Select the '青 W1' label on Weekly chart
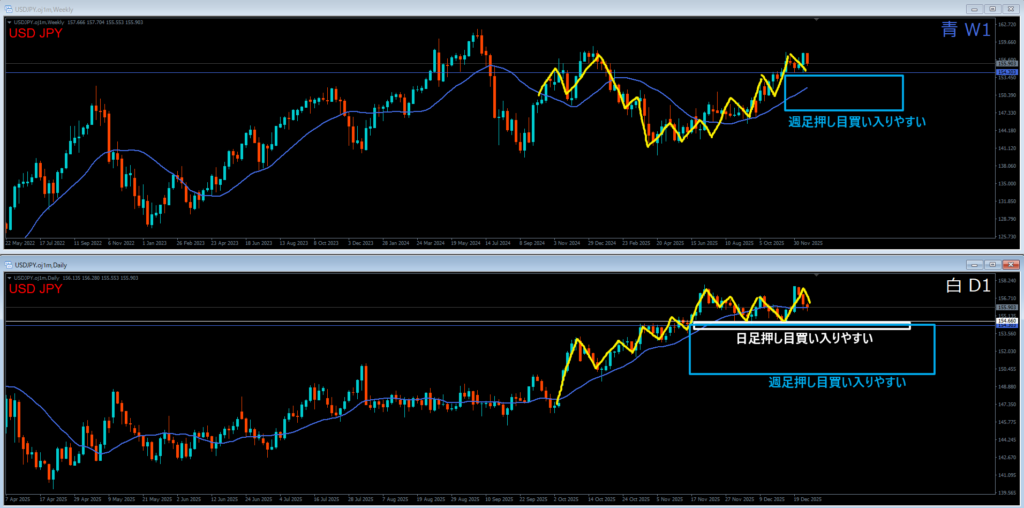1024x508 pixels. [x=965, y=30]
